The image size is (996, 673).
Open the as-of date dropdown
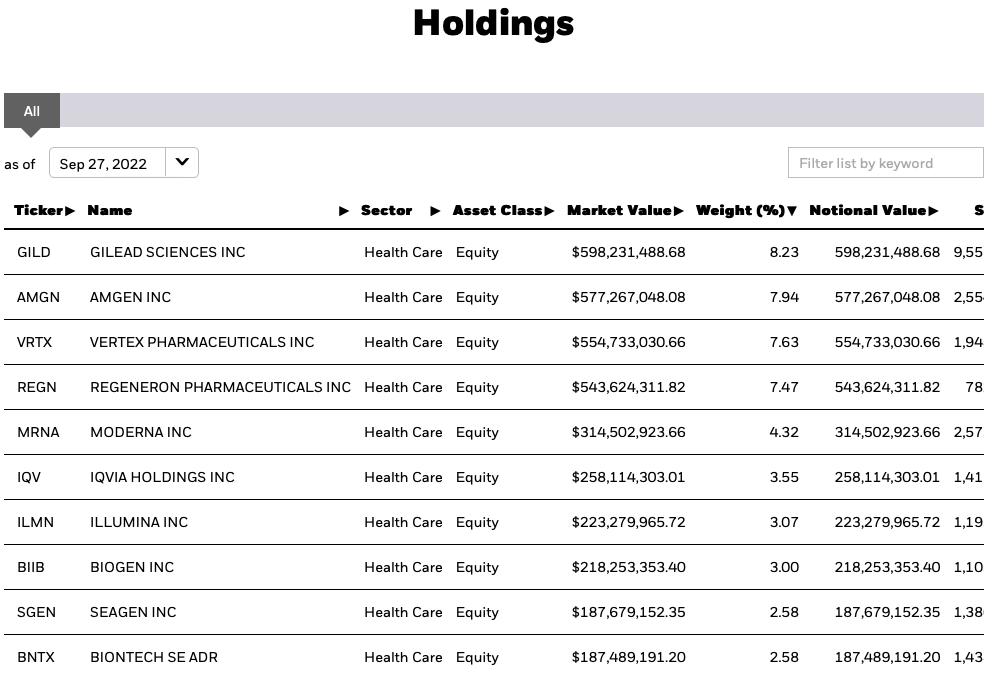[x=124, y=163]
